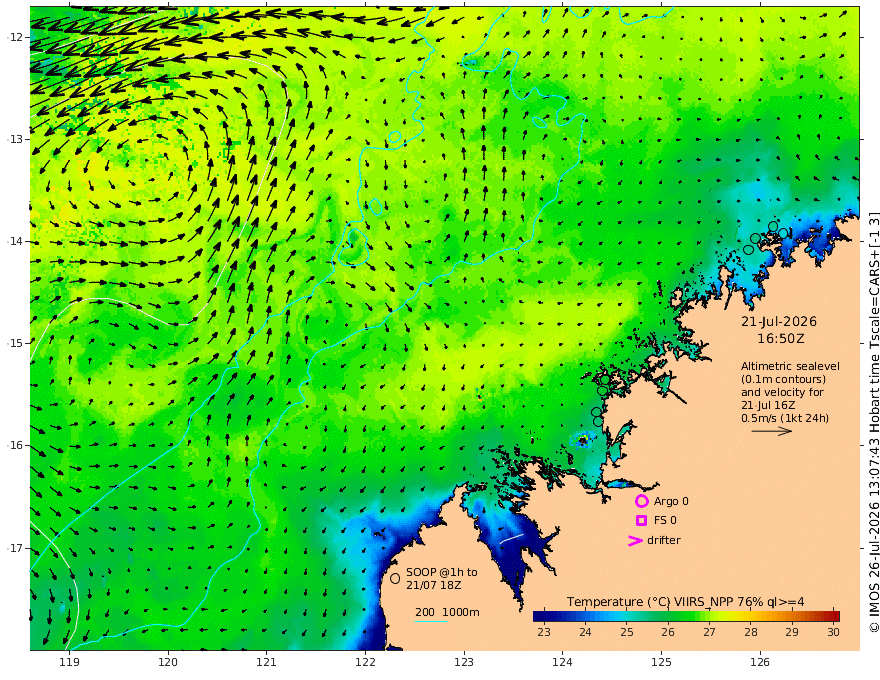Click latitude axis label -16
The image size is (880, 680).
pos(15,445)
